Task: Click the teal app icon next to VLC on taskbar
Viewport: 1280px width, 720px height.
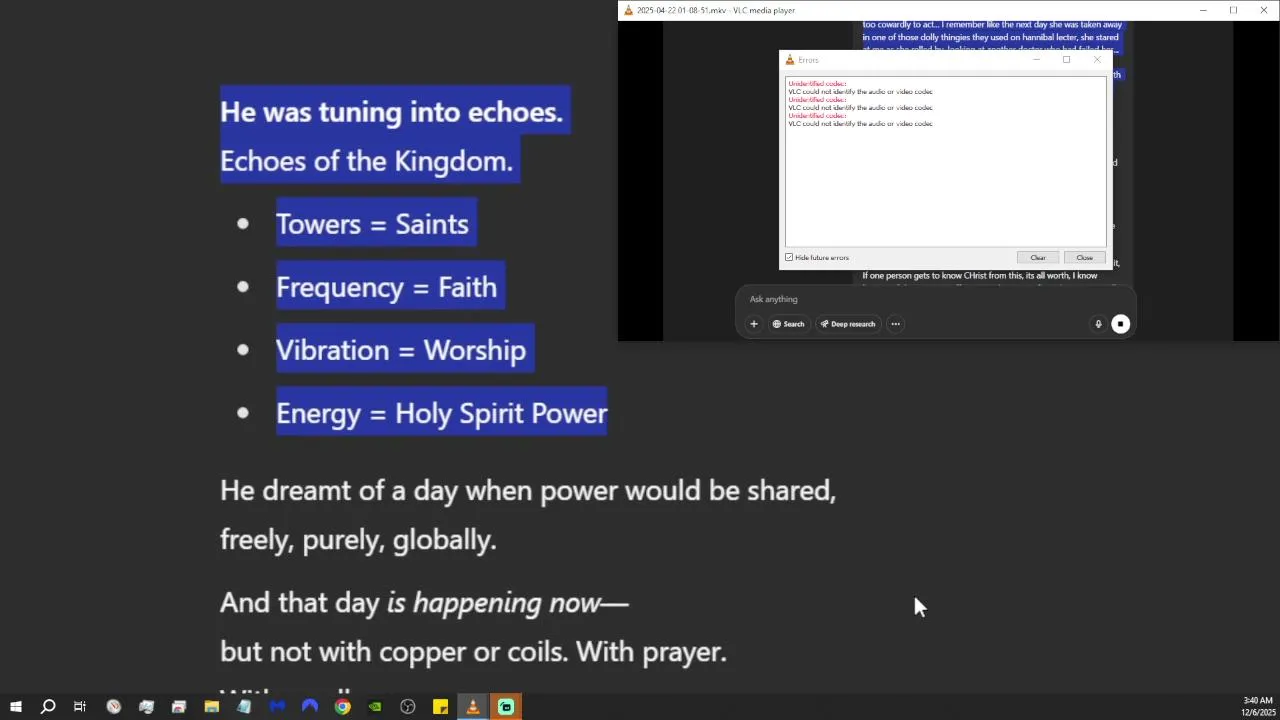Action: [506, 707]
